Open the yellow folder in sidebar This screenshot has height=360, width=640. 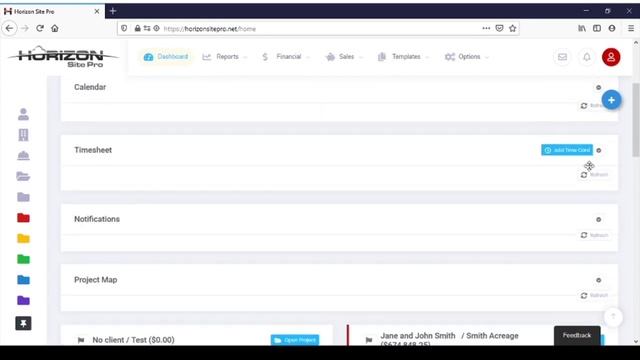[23, 238]
